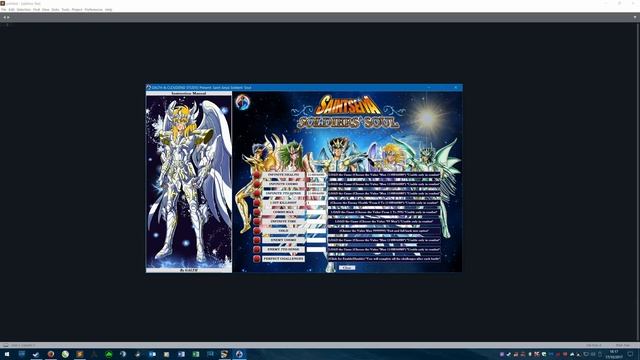Open the Plain Text syntax selector
The width and height of the screenshot is (640, 360).
pos(623,345)
